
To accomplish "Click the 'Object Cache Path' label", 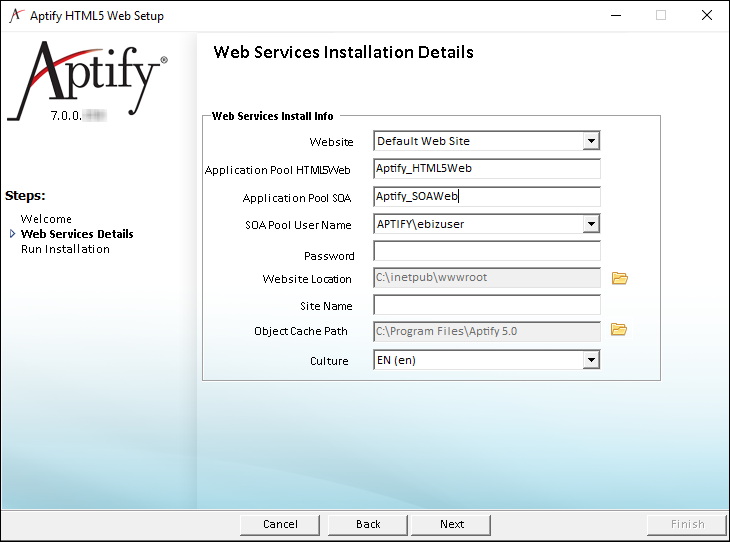I will pyautogui.click(x=301, y=331).
